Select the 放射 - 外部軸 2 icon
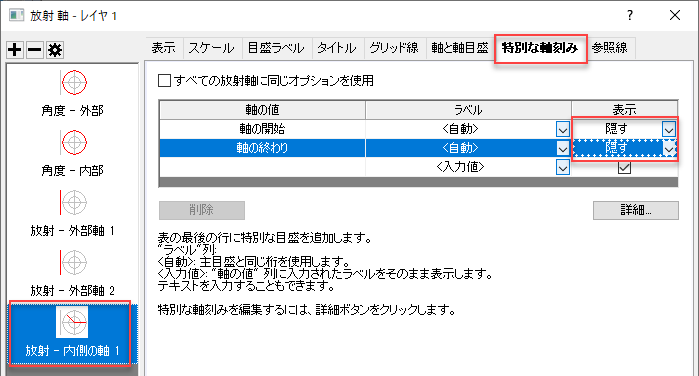 pos(74,262)
